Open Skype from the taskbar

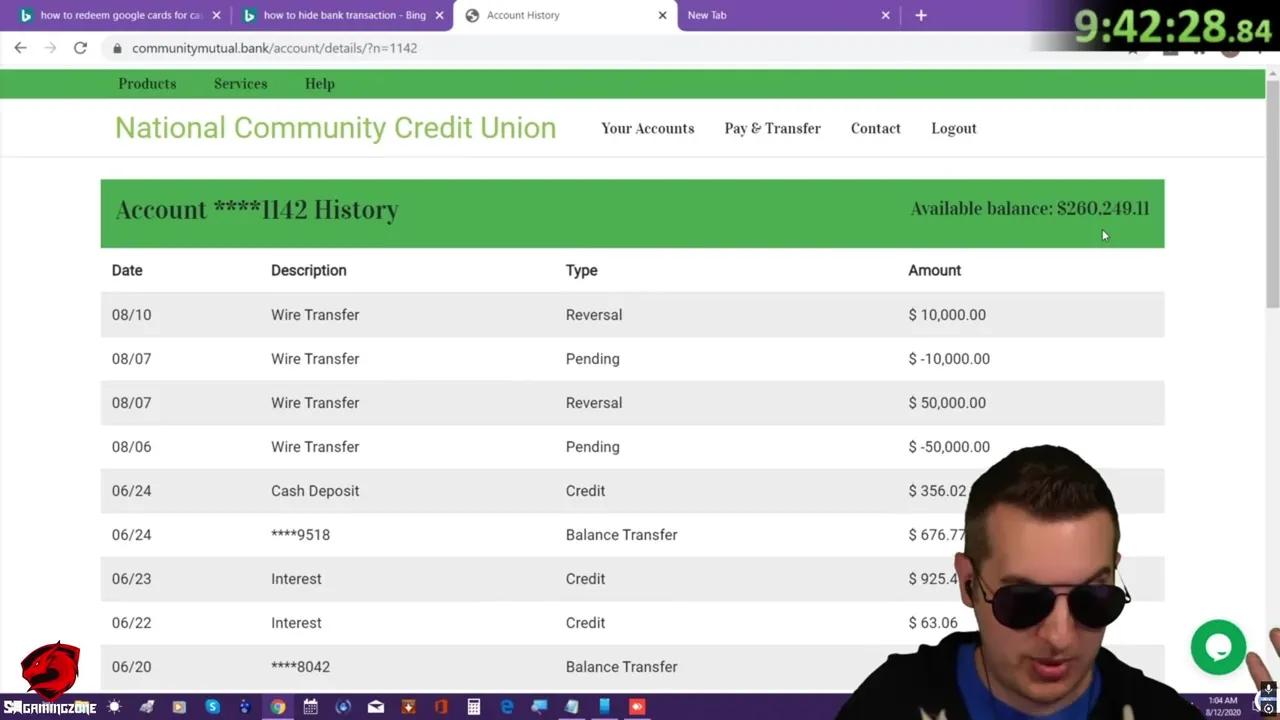(212, 707)
